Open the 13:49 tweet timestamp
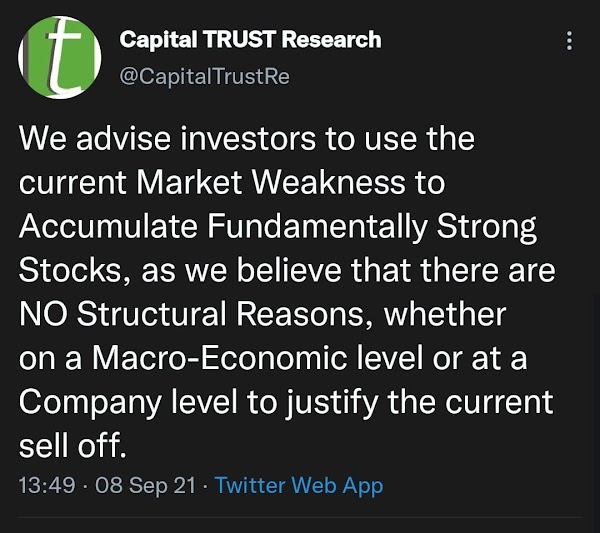600x533 pixels. pyautogui.click(x=47, y=485)
